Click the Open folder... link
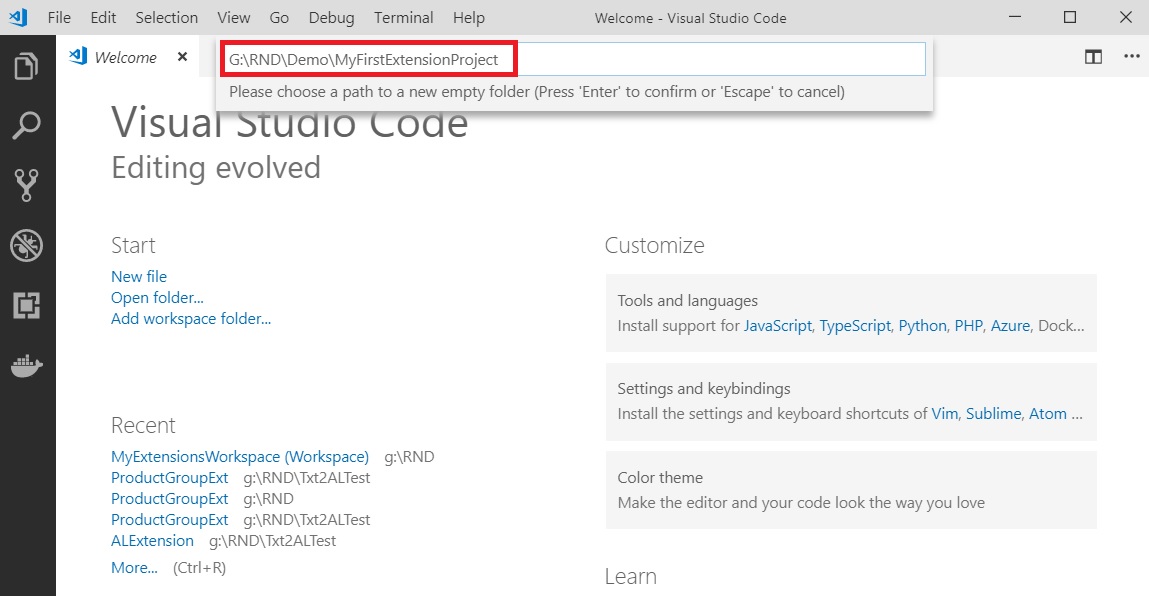1149x596 pixels. [157, 297]
